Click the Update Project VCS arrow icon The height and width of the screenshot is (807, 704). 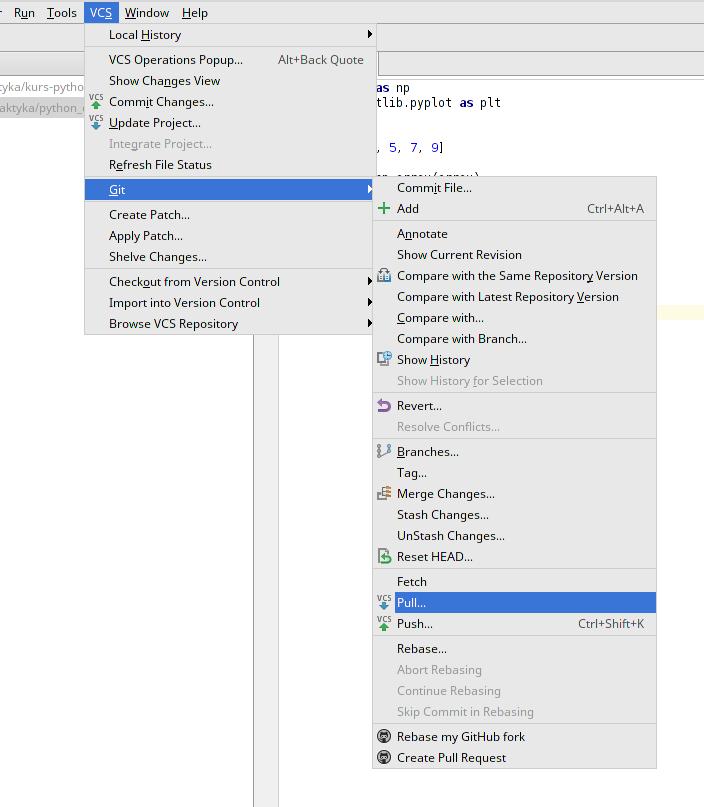tap(96, 122)
